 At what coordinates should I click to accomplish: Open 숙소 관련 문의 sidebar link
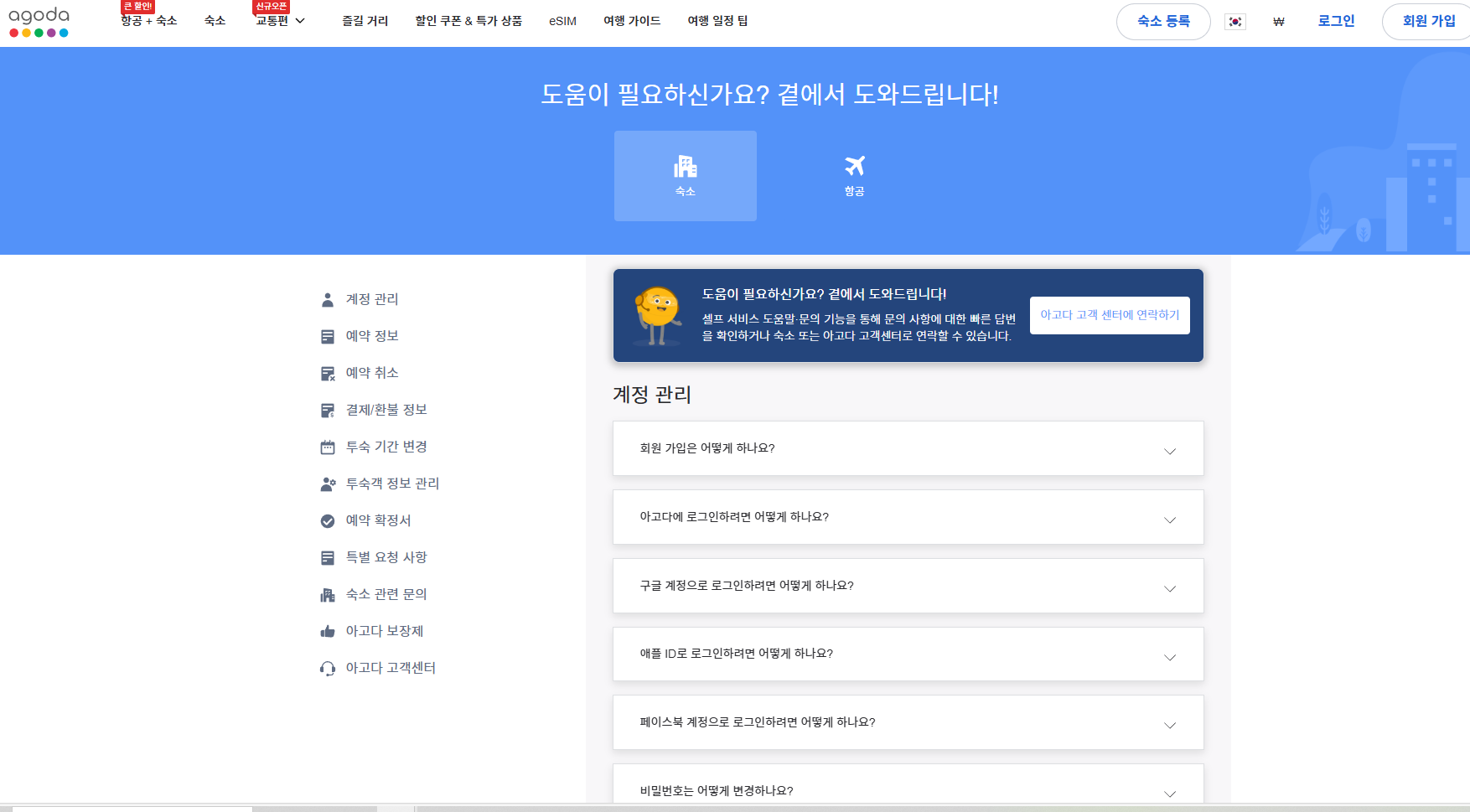point(386,594)
